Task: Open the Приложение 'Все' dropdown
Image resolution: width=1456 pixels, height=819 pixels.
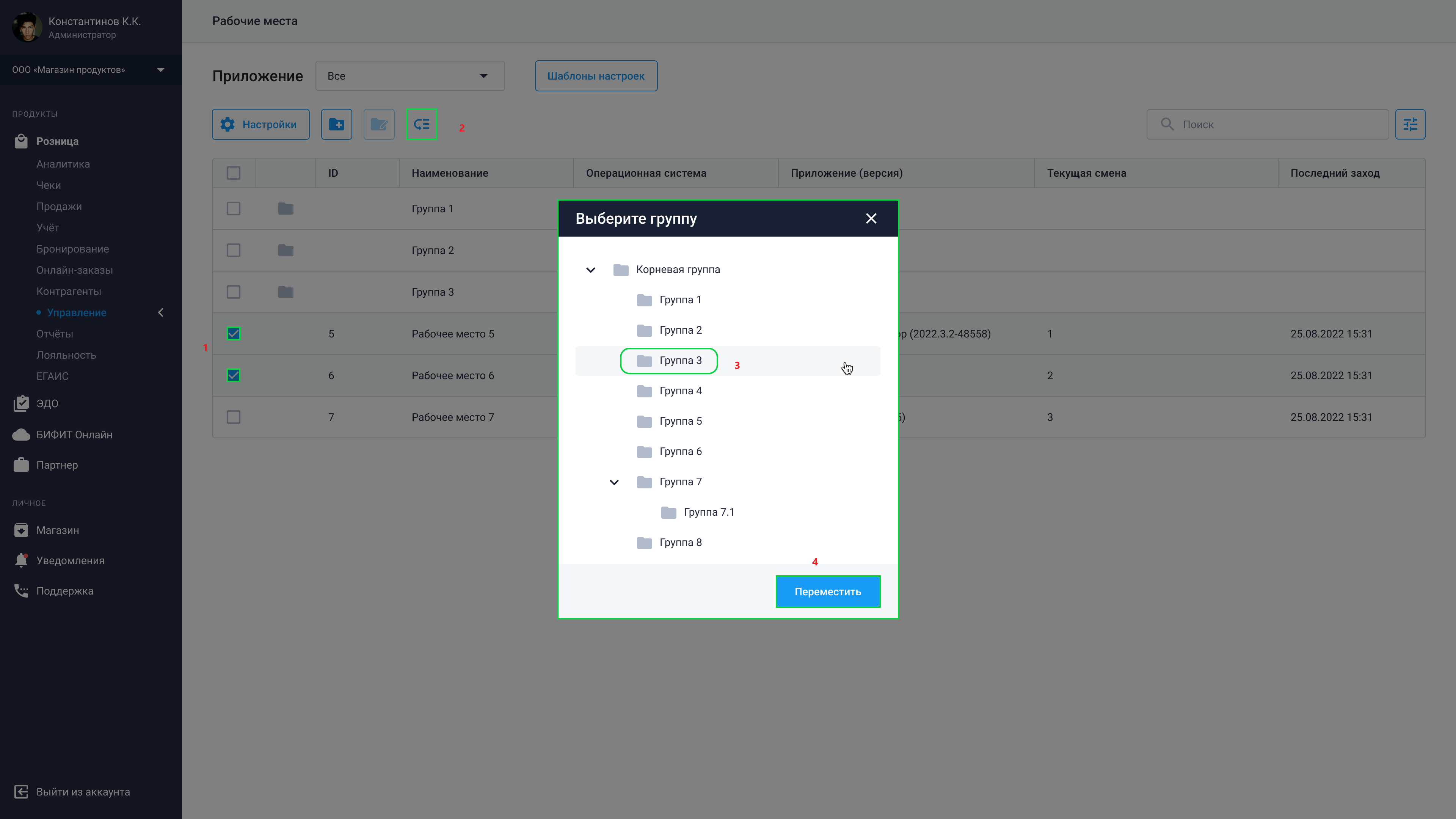Action: (x=410, y=76)
